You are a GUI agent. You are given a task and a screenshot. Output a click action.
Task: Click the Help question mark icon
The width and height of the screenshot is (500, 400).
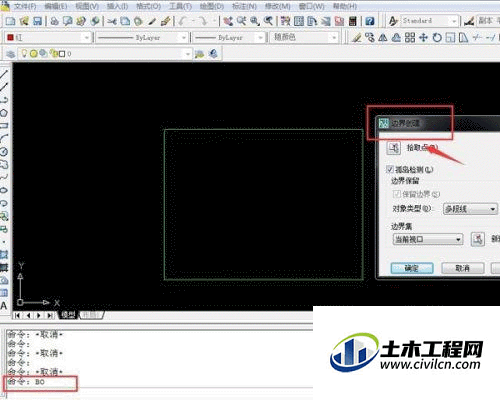[370, 21]
